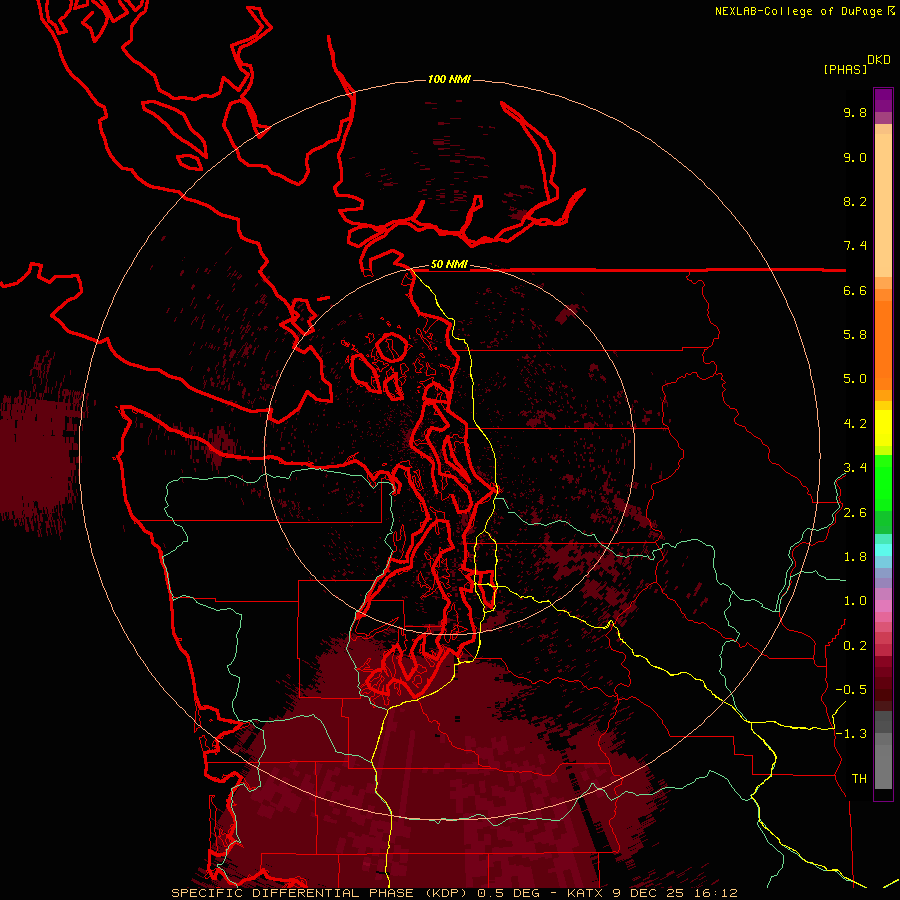Click the [PHAS] legend header

coord(845,70)
